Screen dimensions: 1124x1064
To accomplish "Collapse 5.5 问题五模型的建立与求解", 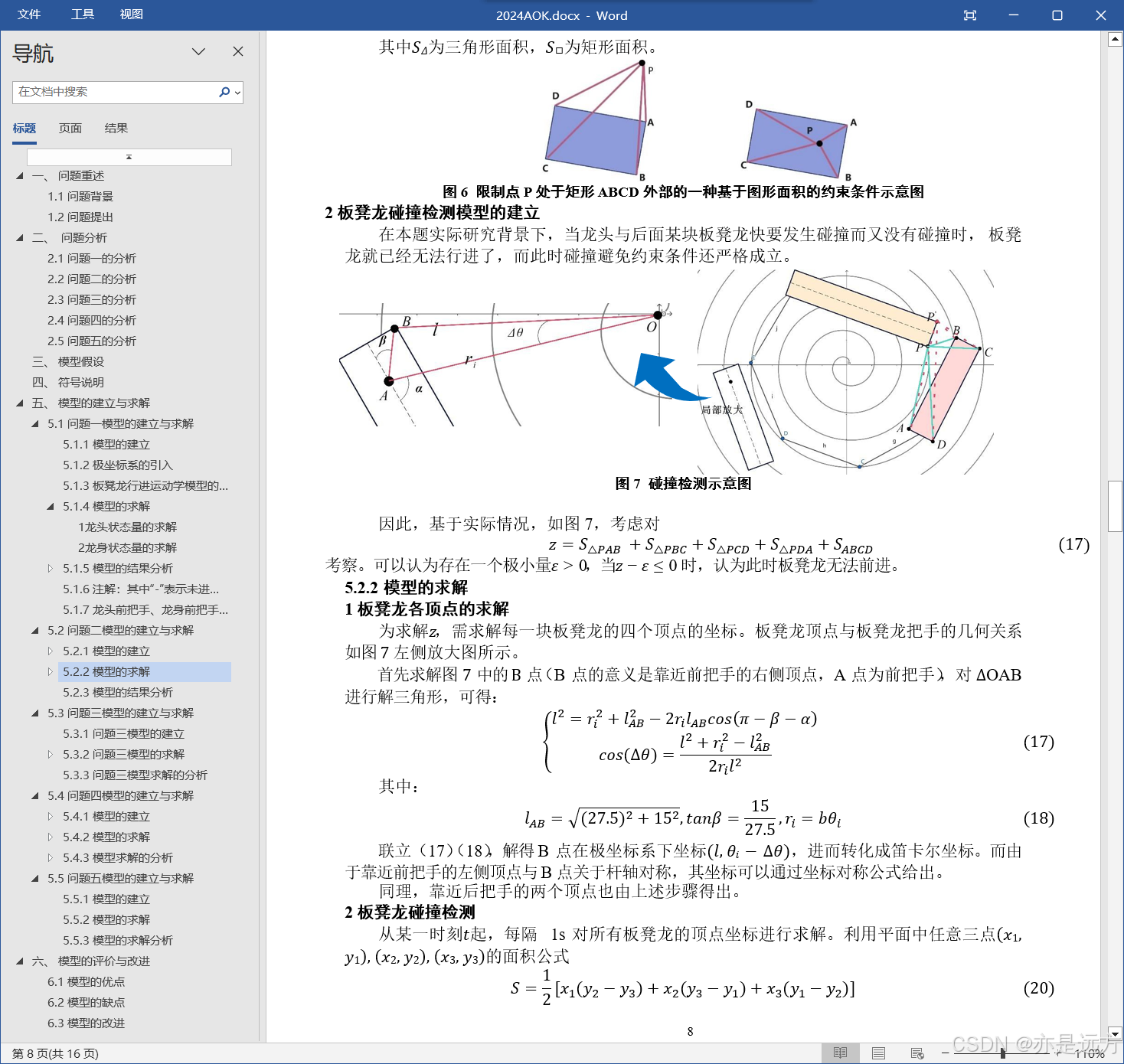I will [35, 879].
